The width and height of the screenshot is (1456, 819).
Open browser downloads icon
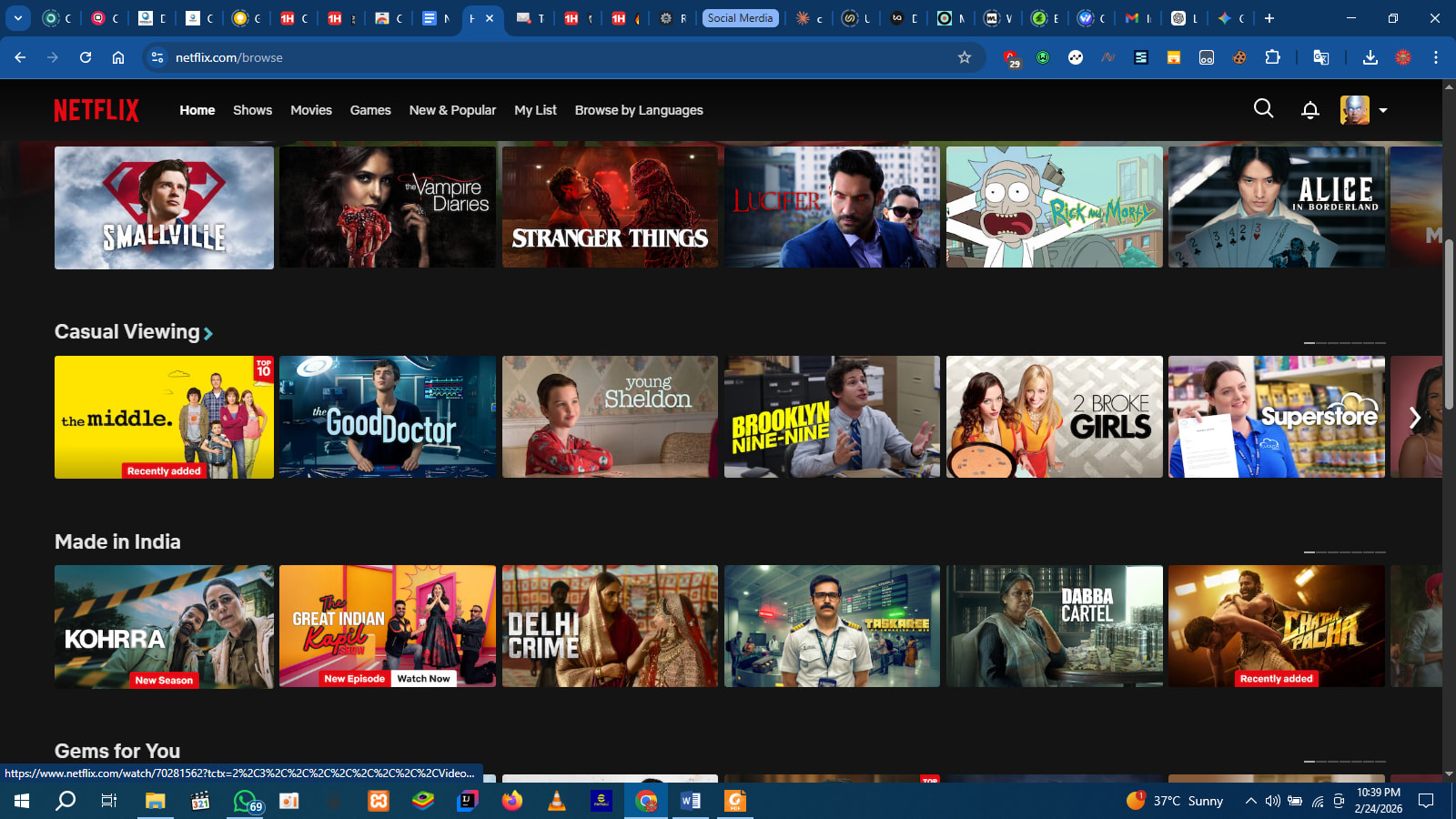tap(1370, 57)
